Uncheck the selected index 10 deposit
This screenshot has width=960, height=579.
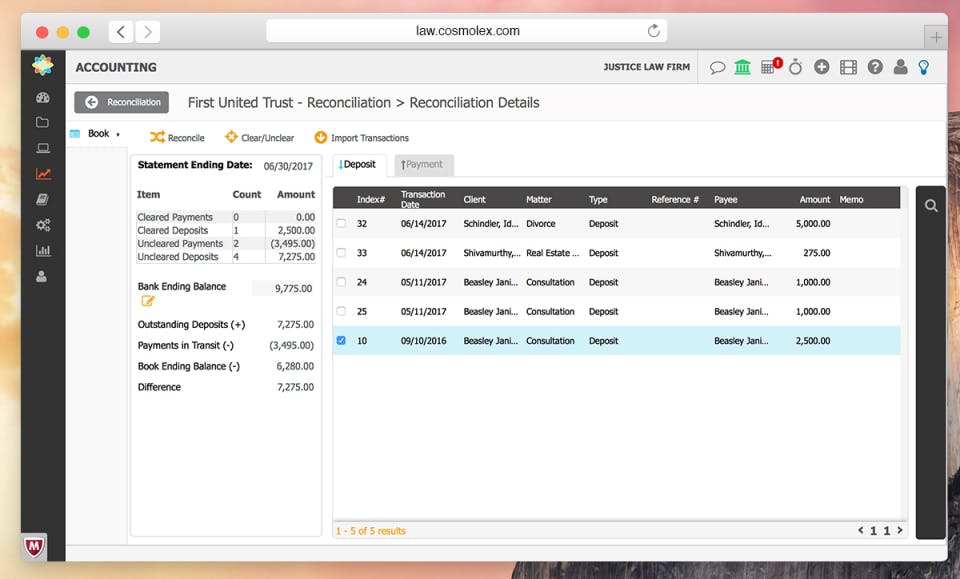[341, 341]
